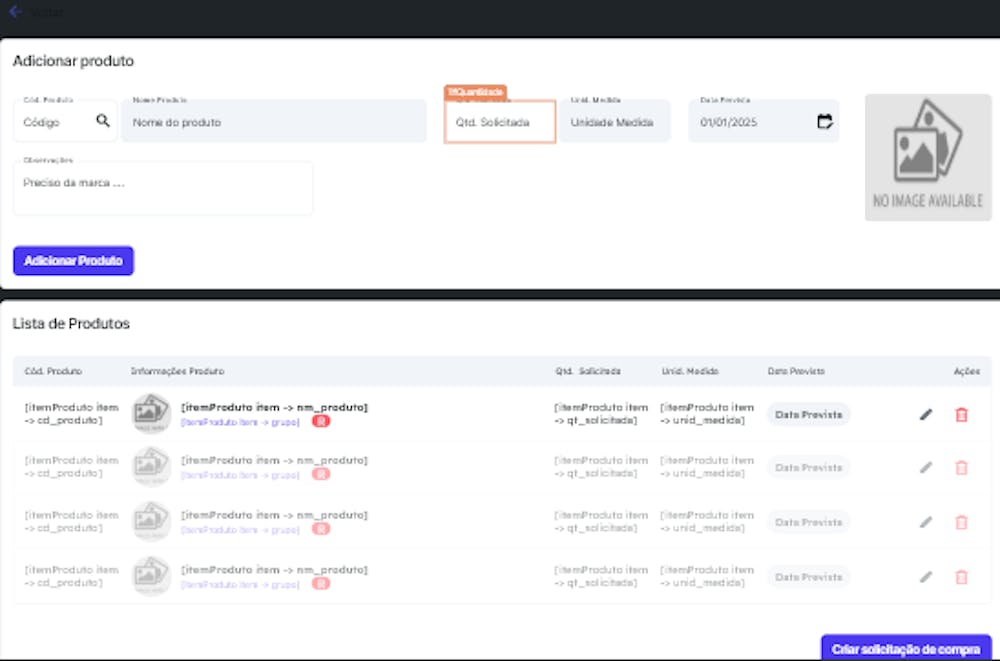Click the pencil edit icon in first product row
The width and height of the screenshot is (1000, 661).
click(x=926, y=415)
